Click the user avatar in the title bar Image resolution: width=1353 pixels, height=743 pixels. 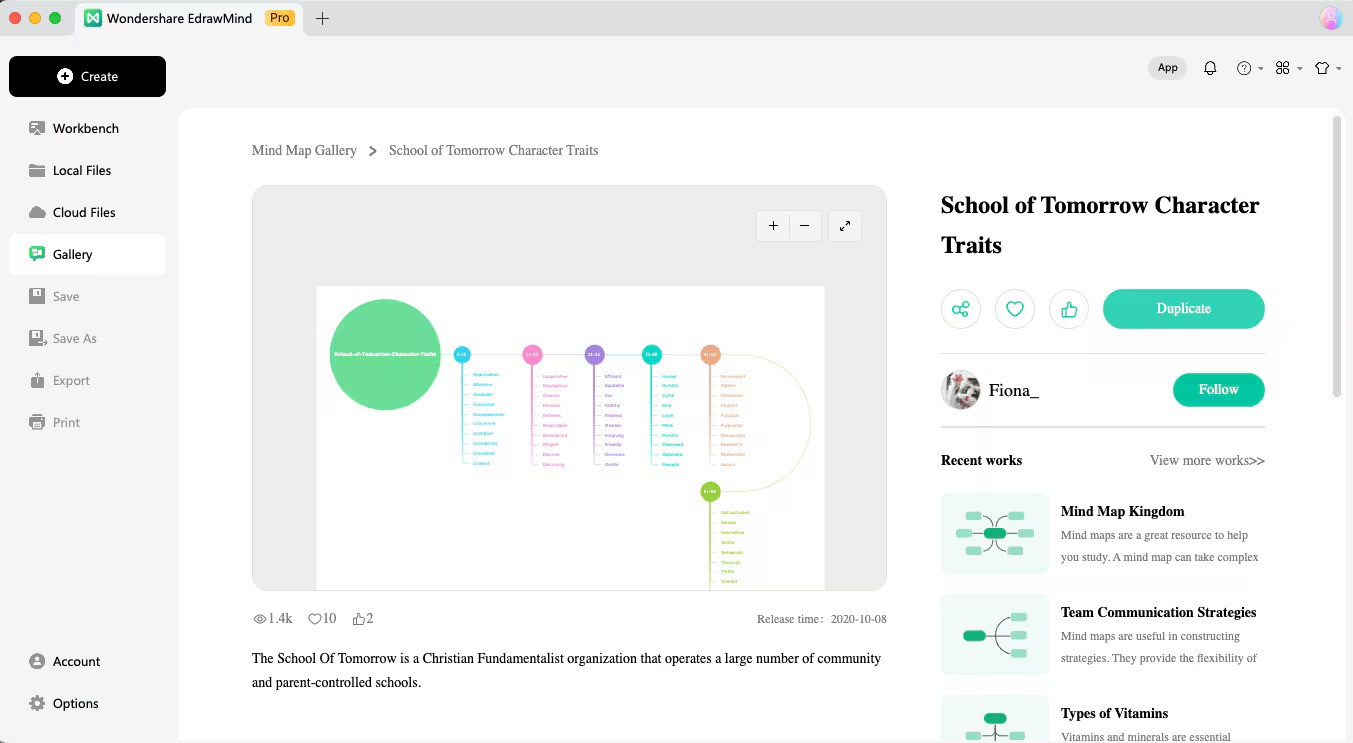coord(1330,18)
